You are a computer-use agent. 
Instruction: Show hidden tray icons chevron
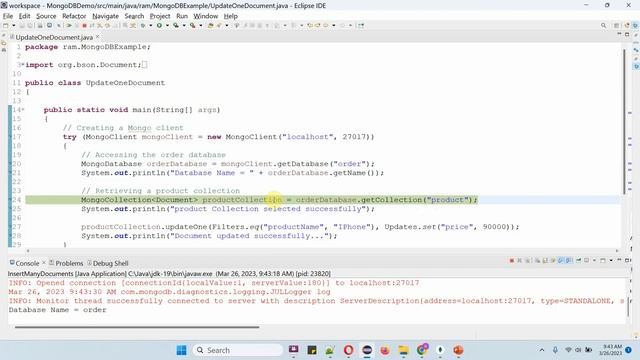tap(542, 350)
